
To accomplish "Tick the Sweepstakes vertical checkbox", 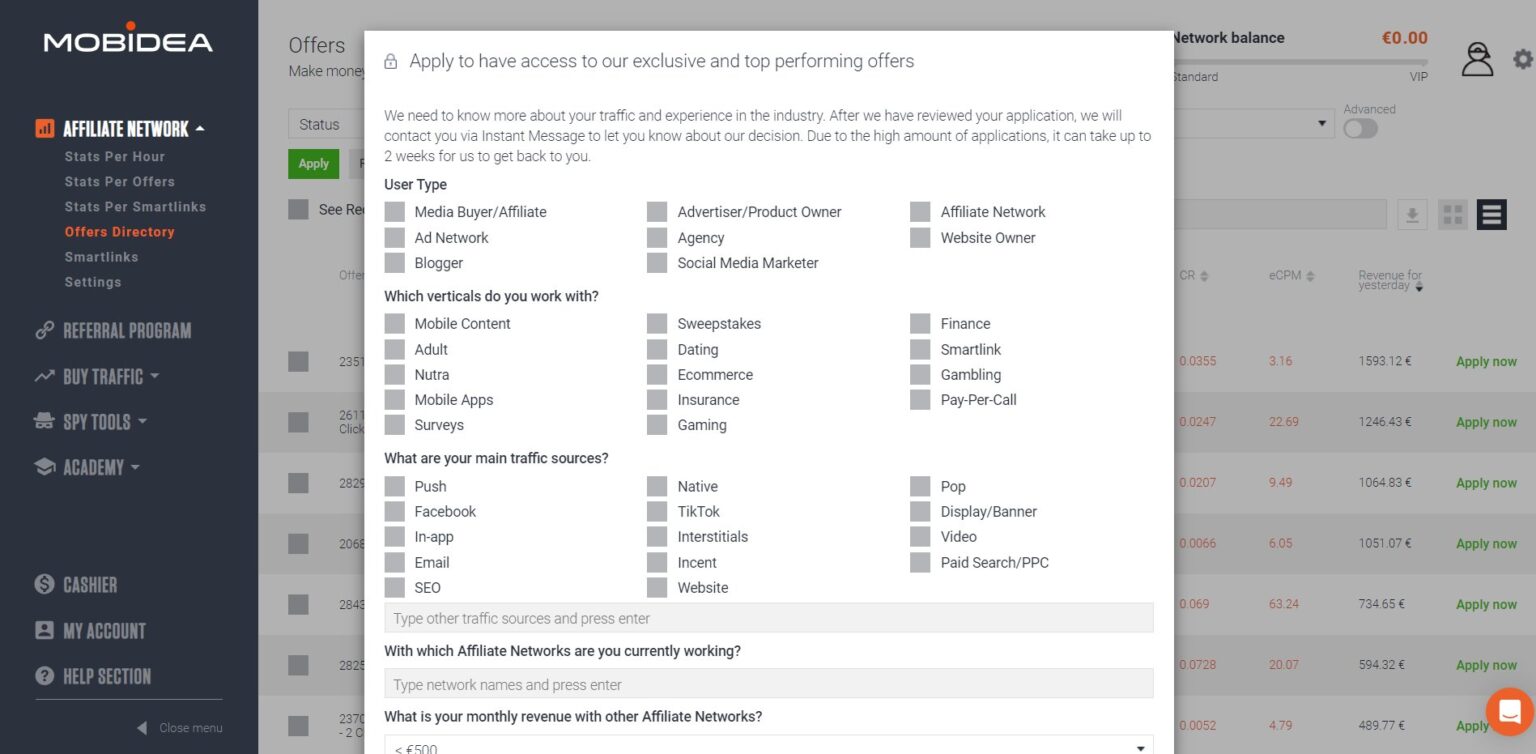I will [657, 324].
